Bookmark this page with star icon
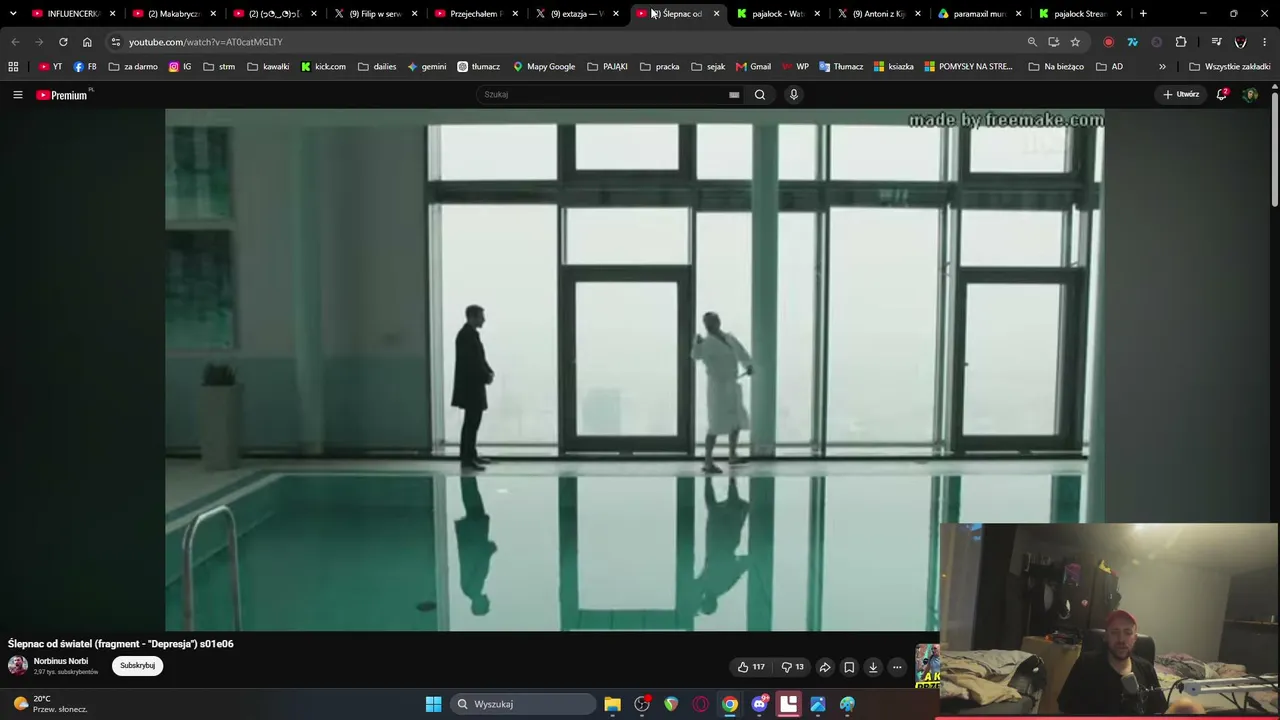The width and height of the screenshot is (1280, 720). coord(1075,42)
